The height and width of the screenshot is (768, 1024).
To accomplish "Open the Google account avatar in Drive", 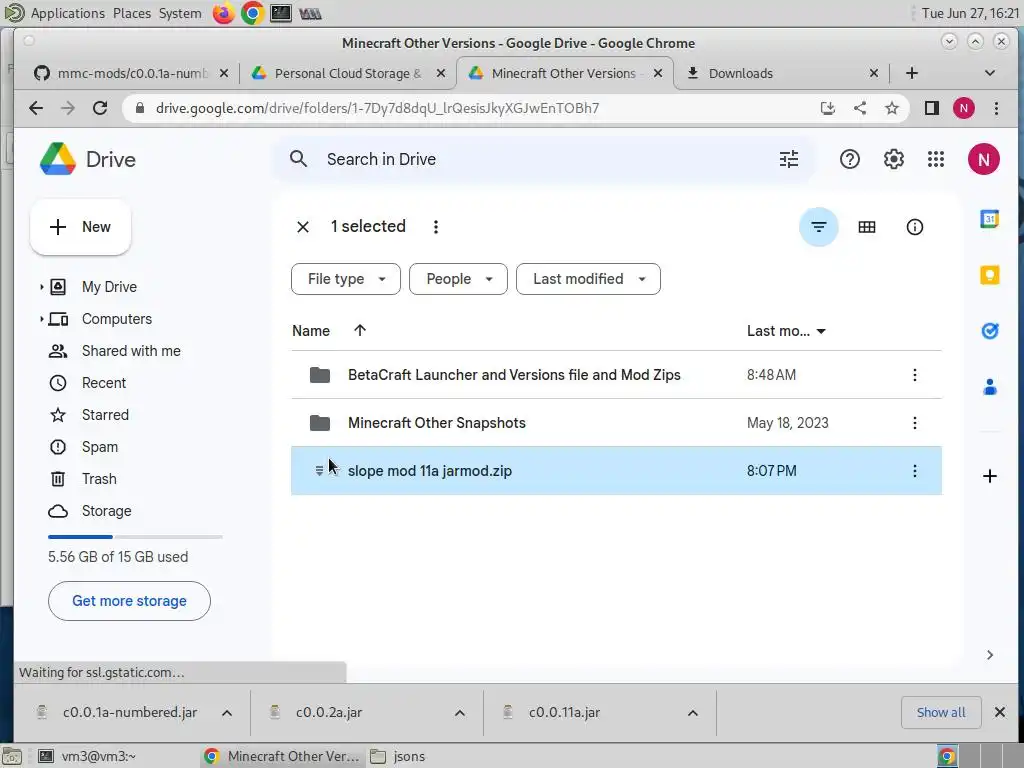I will pyautogui.click(x=984, y=159).
